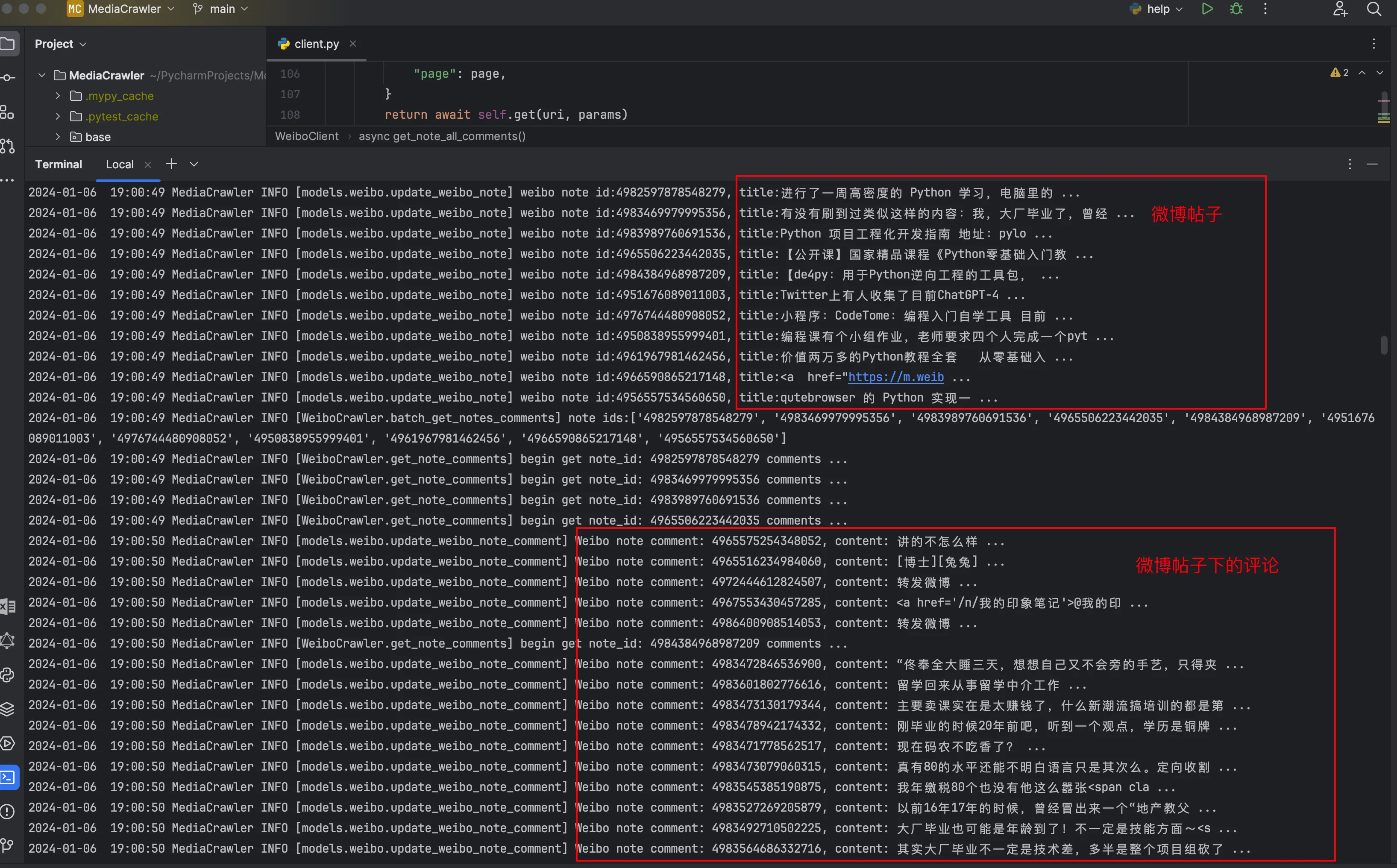Click the Run button in the toolbar

[x=1207, y=9]
